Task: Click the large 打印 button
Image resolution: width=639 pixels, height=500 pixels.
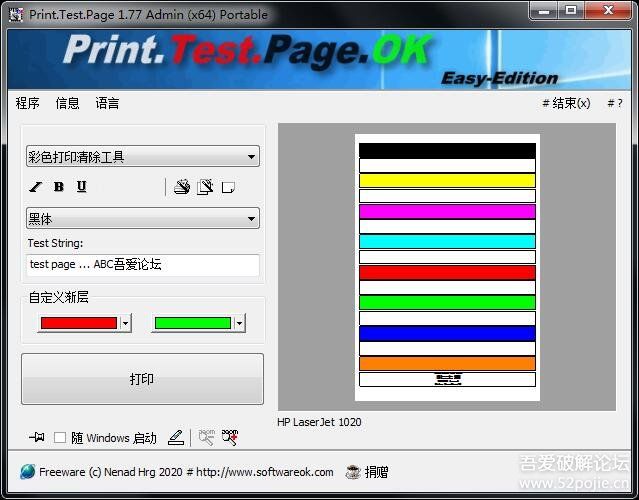Action: 142,379
